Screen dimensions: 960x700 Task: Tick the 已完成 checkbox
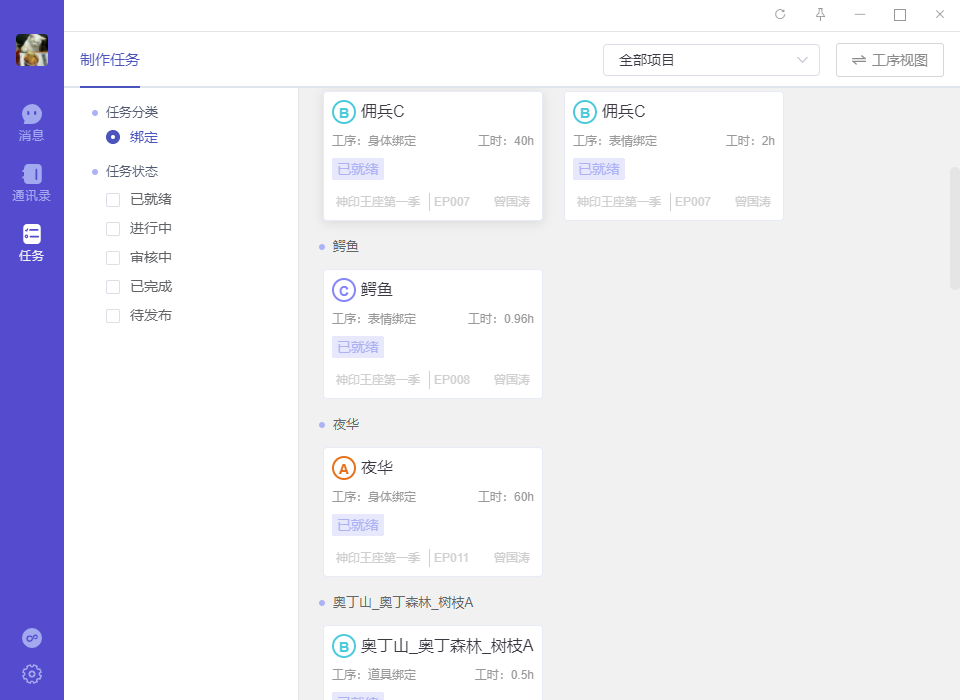point(113,287)
